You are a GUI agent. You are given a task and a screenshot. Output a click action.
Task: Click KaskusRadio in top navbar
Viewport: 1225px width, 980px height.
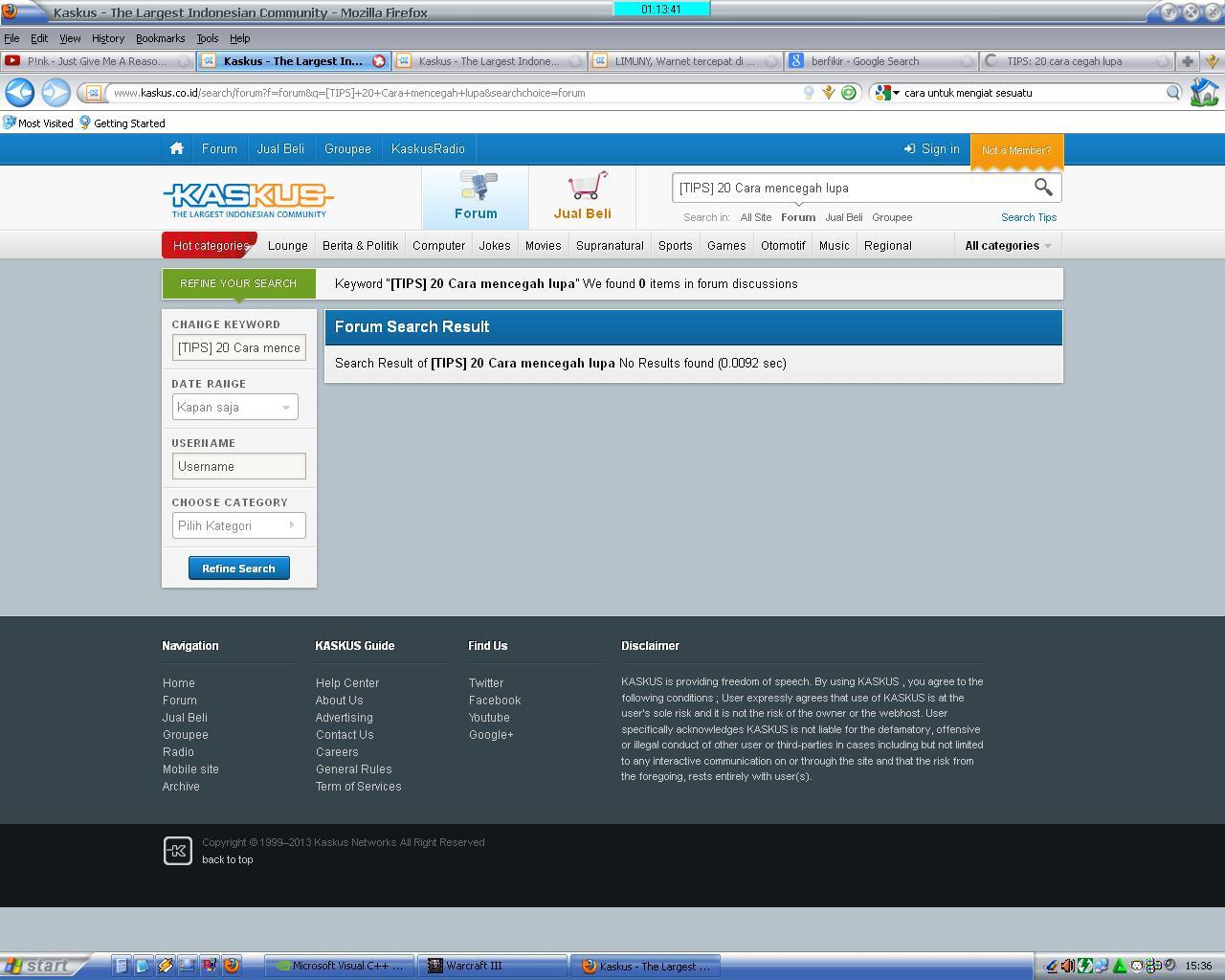coord(428,148)
